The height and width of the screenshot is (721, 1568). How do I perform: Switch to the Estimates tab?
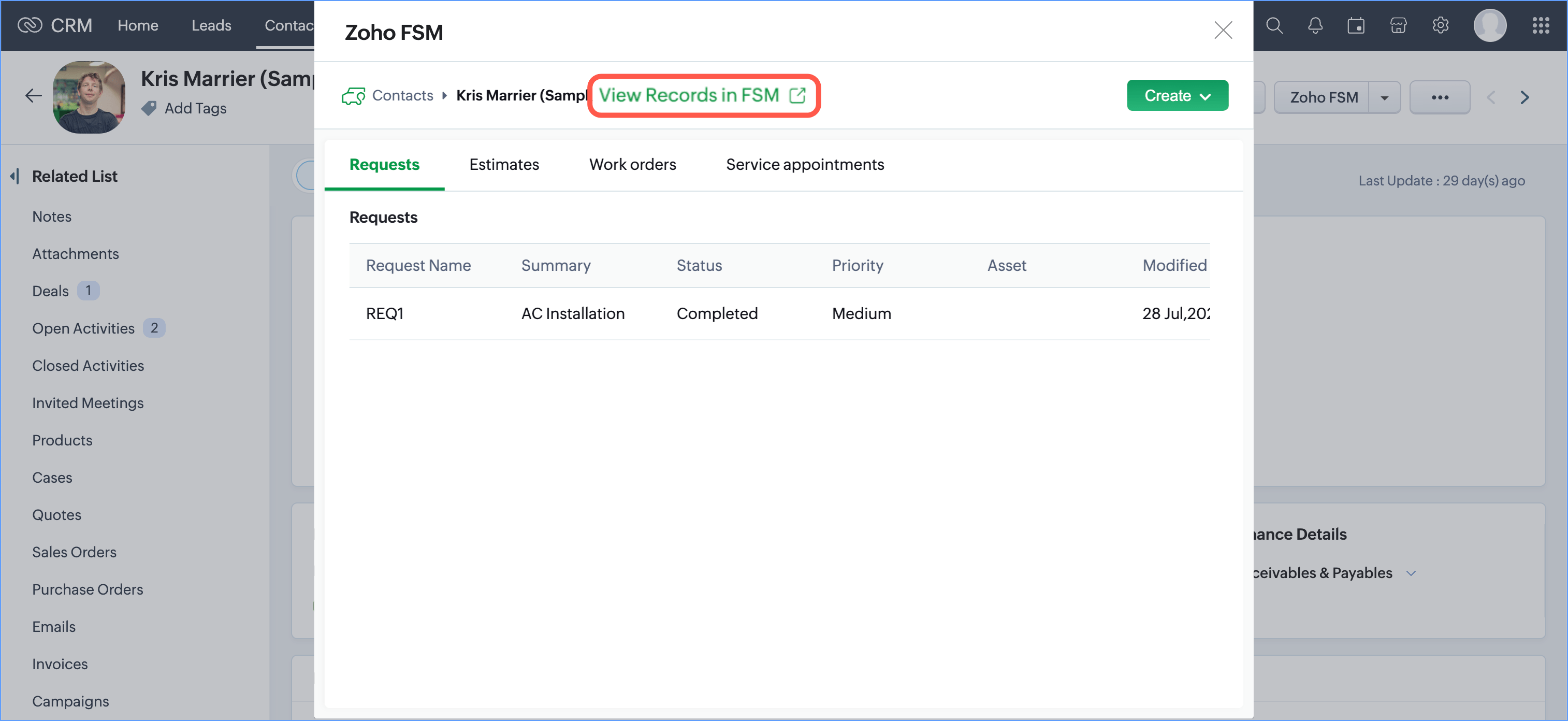tap(503, 164)
